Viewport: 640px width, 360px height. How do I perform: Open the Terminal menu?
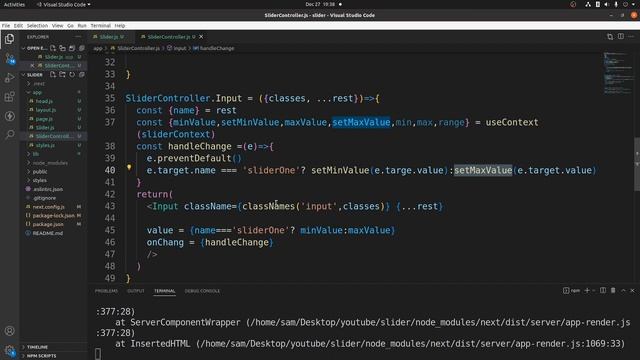point(100,25)
